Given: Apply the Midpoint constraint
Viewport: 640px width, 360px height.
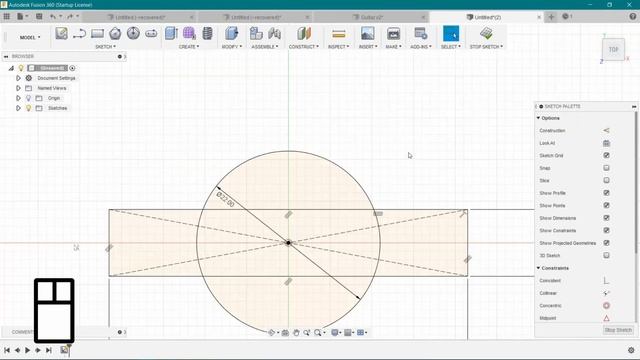Looking at the screenshot, I should tap(606, 318).
